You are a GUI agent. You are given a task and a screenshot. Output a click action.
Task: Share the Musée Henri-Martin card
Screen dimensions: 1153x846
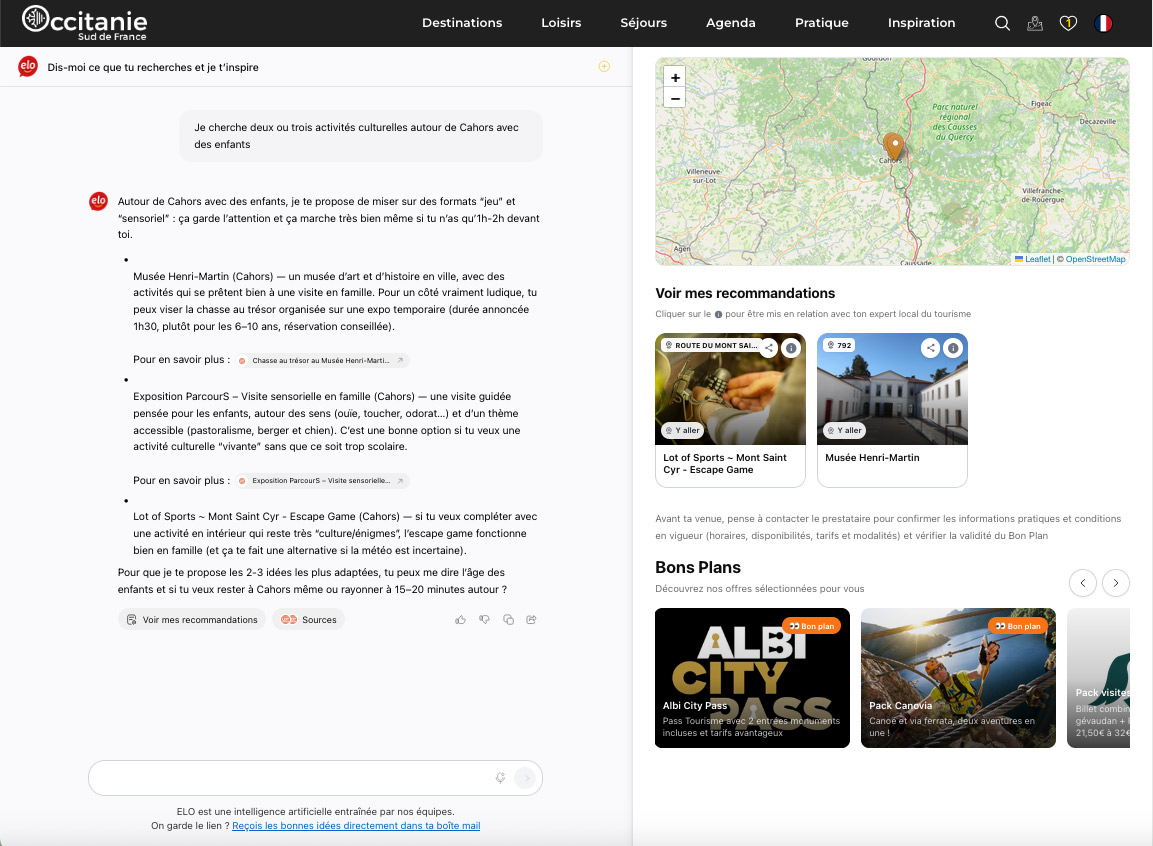pyautogui.click(x=930, y=348)
